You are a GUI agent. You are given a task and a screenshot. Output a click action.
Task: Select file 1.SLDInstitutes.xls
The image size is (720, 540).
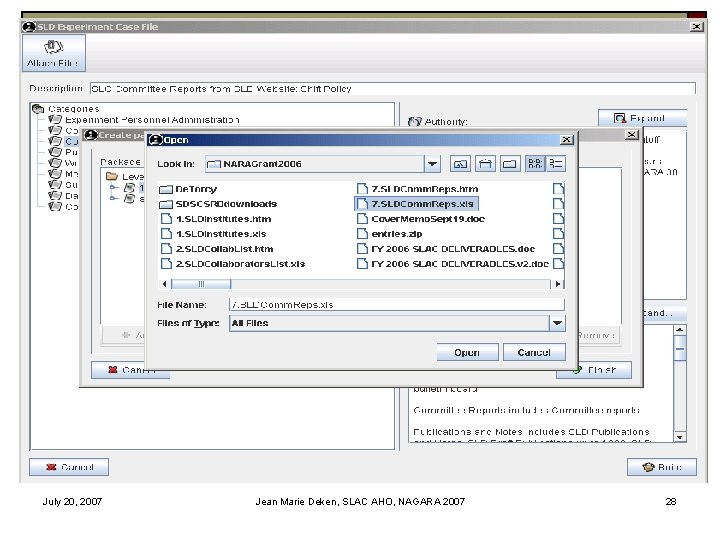[214, 234]
